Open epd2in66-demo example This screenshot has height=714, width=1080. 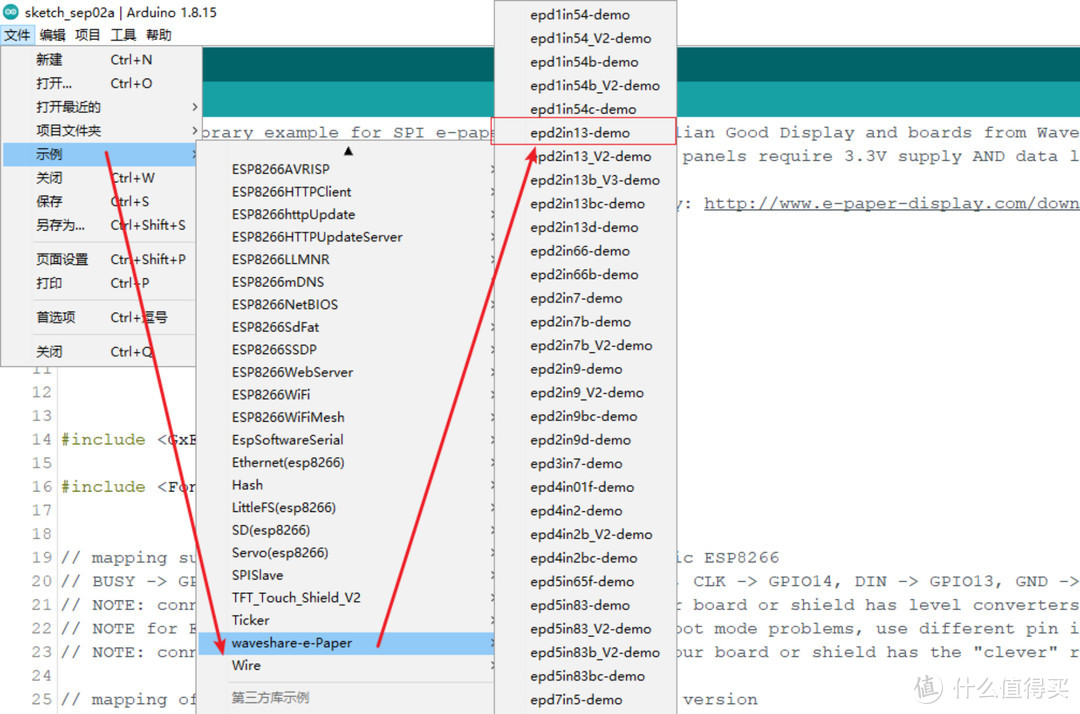(x=585, y=251)
